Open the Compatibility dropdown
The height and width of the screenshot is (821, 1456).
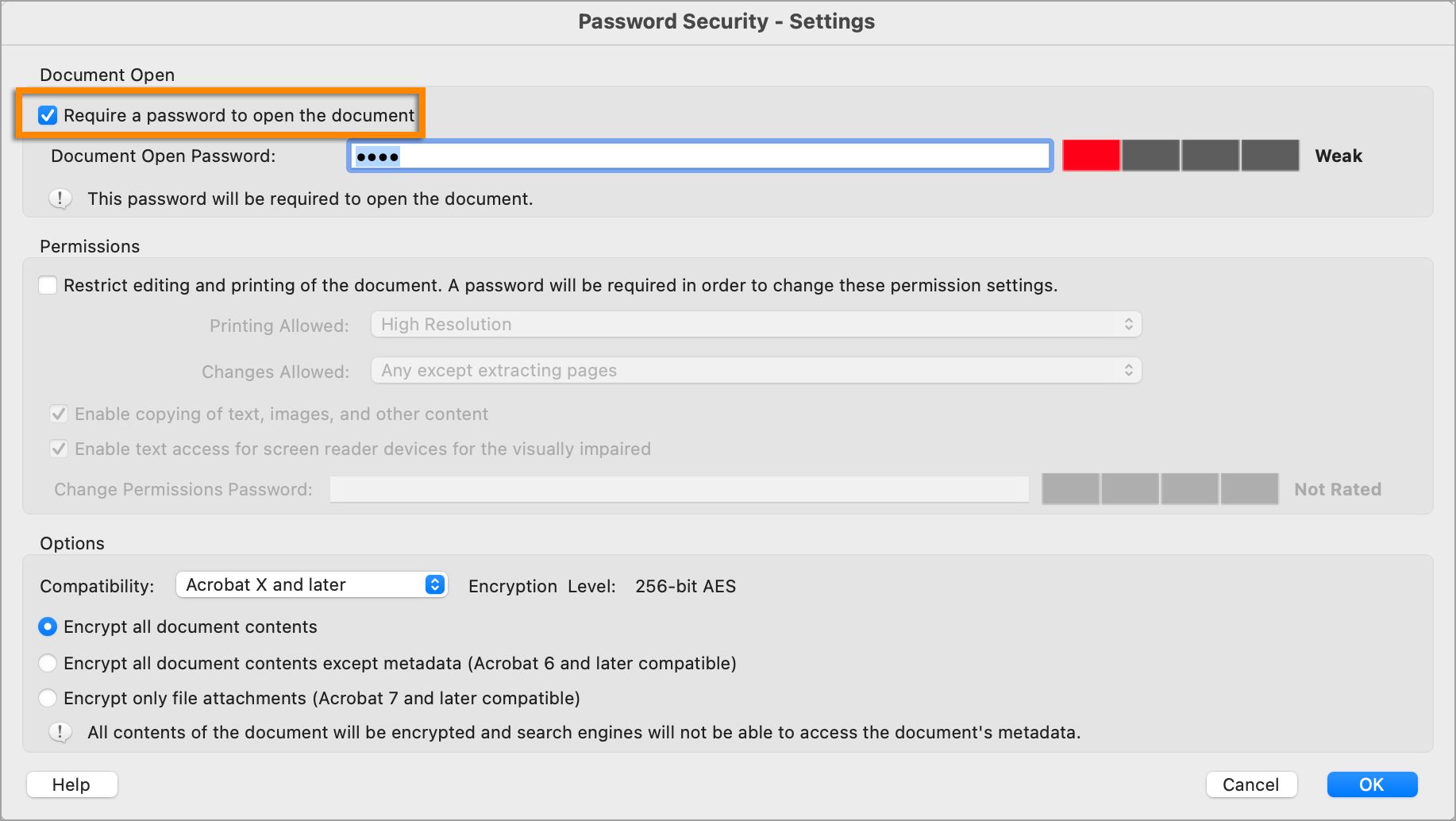311,584
